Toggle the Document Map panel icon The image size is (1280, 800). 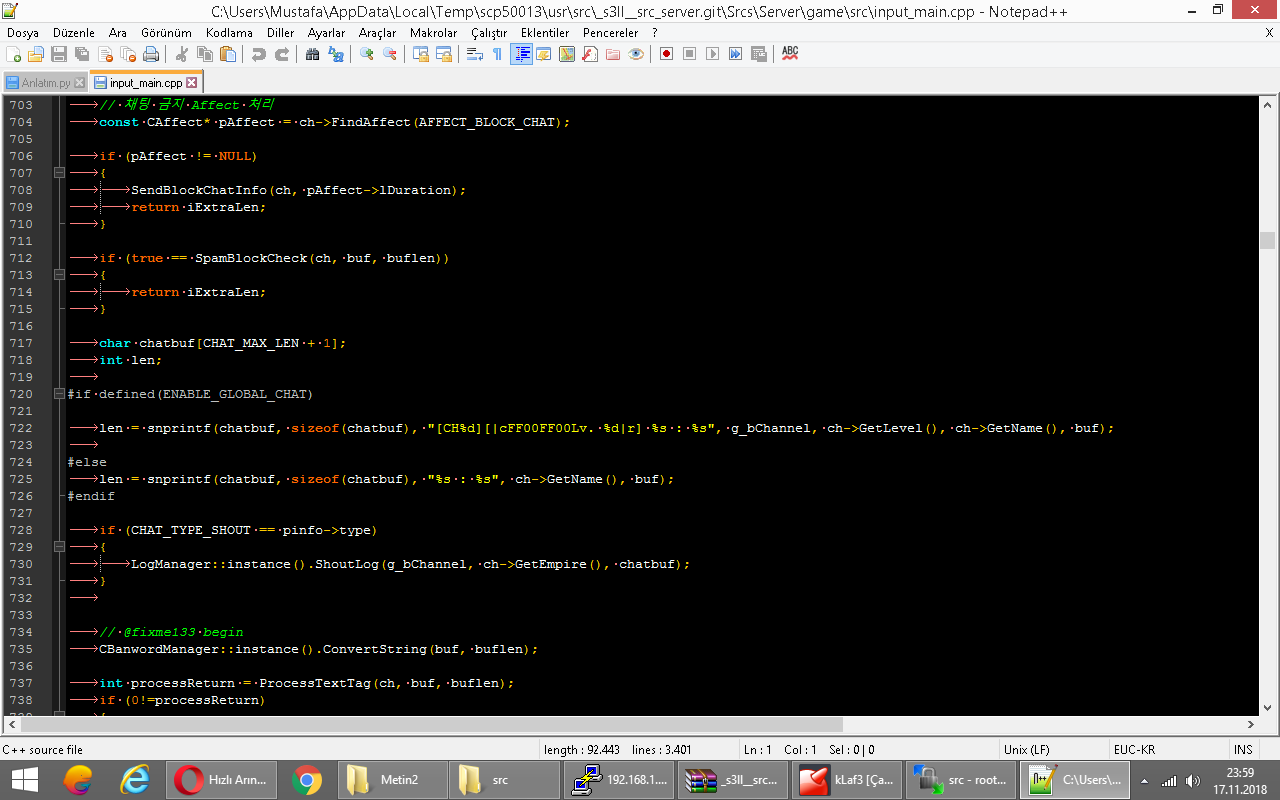[x=567, y=54]
